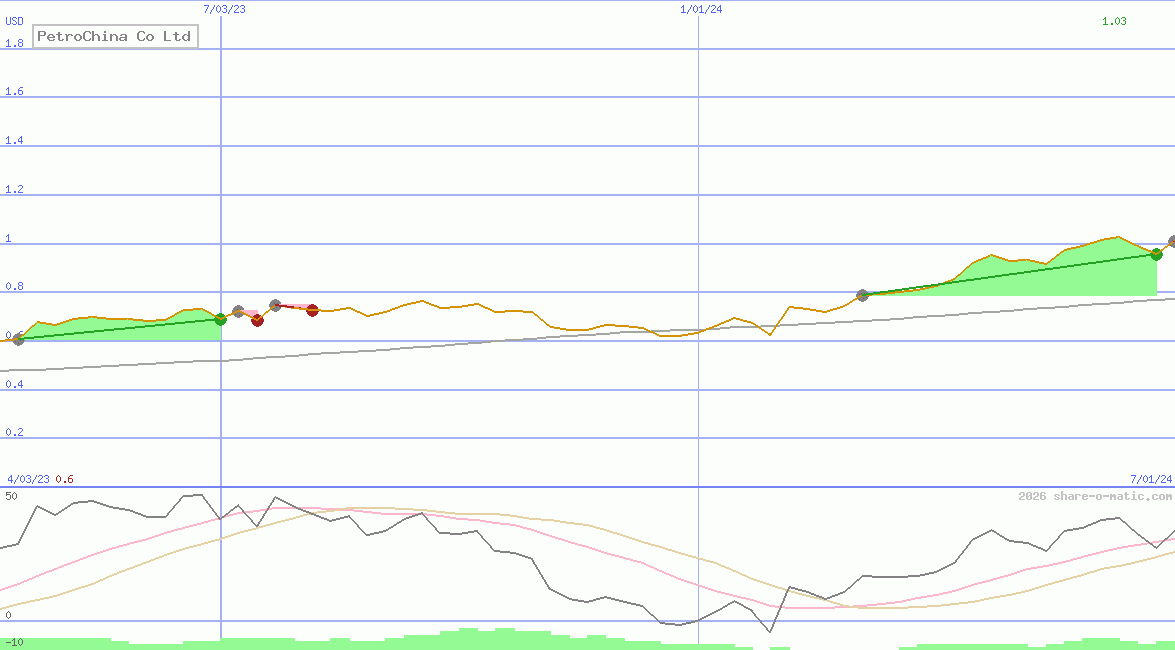Screen dimensions: 1175x650
Task: Click the 1/01/24 date gridline label
Action: click(700, 9)
